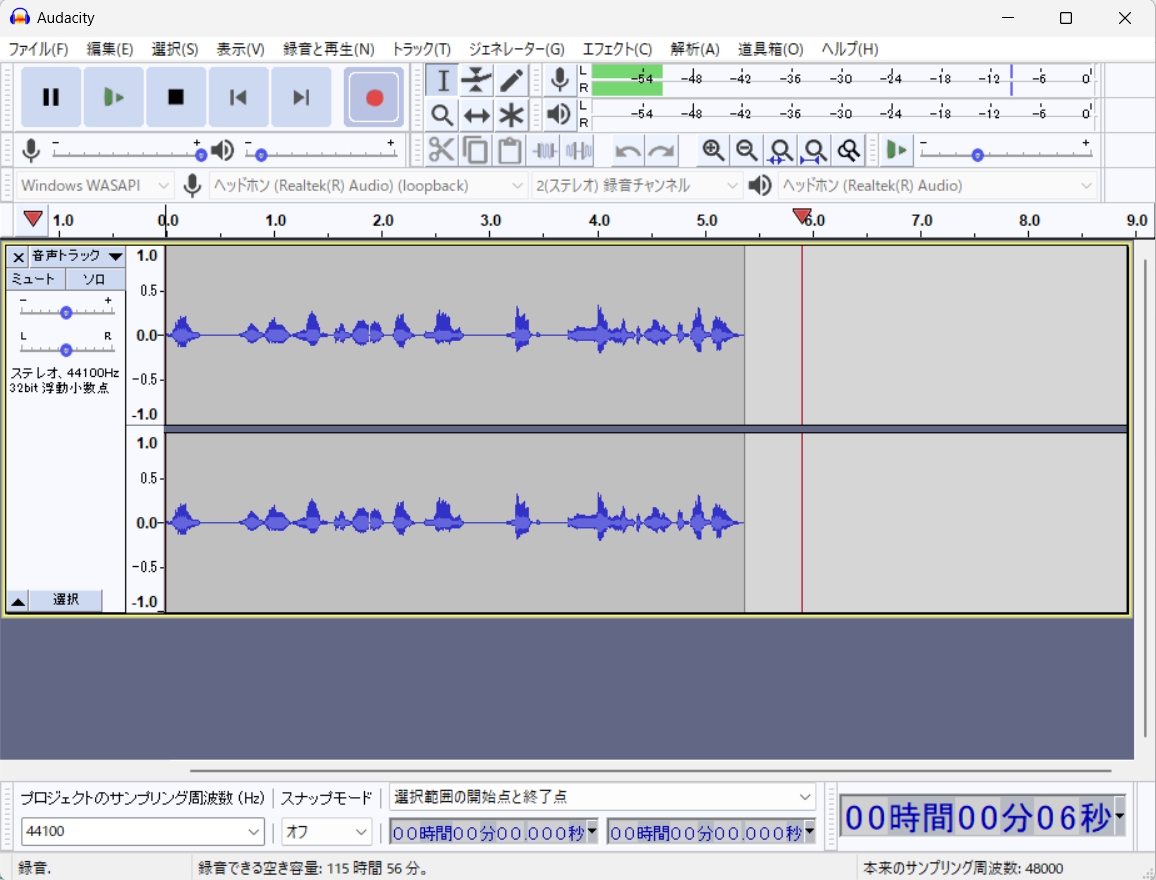Toggle ミュート on the 音声トラック track
This screenshot has width=1156, height=880.
[x=33, y=279]
